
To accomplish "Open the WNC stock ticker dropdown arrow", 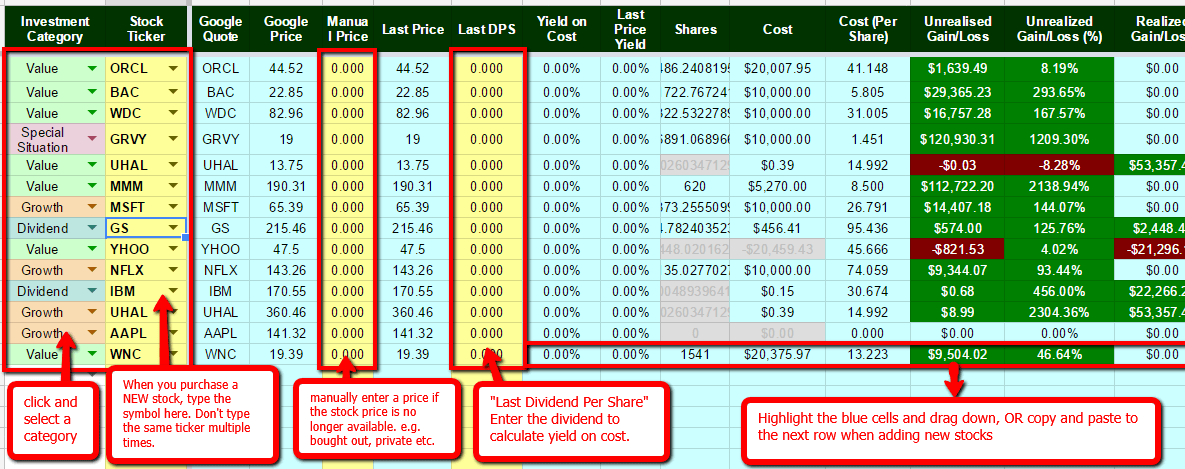I will point(174,354).
